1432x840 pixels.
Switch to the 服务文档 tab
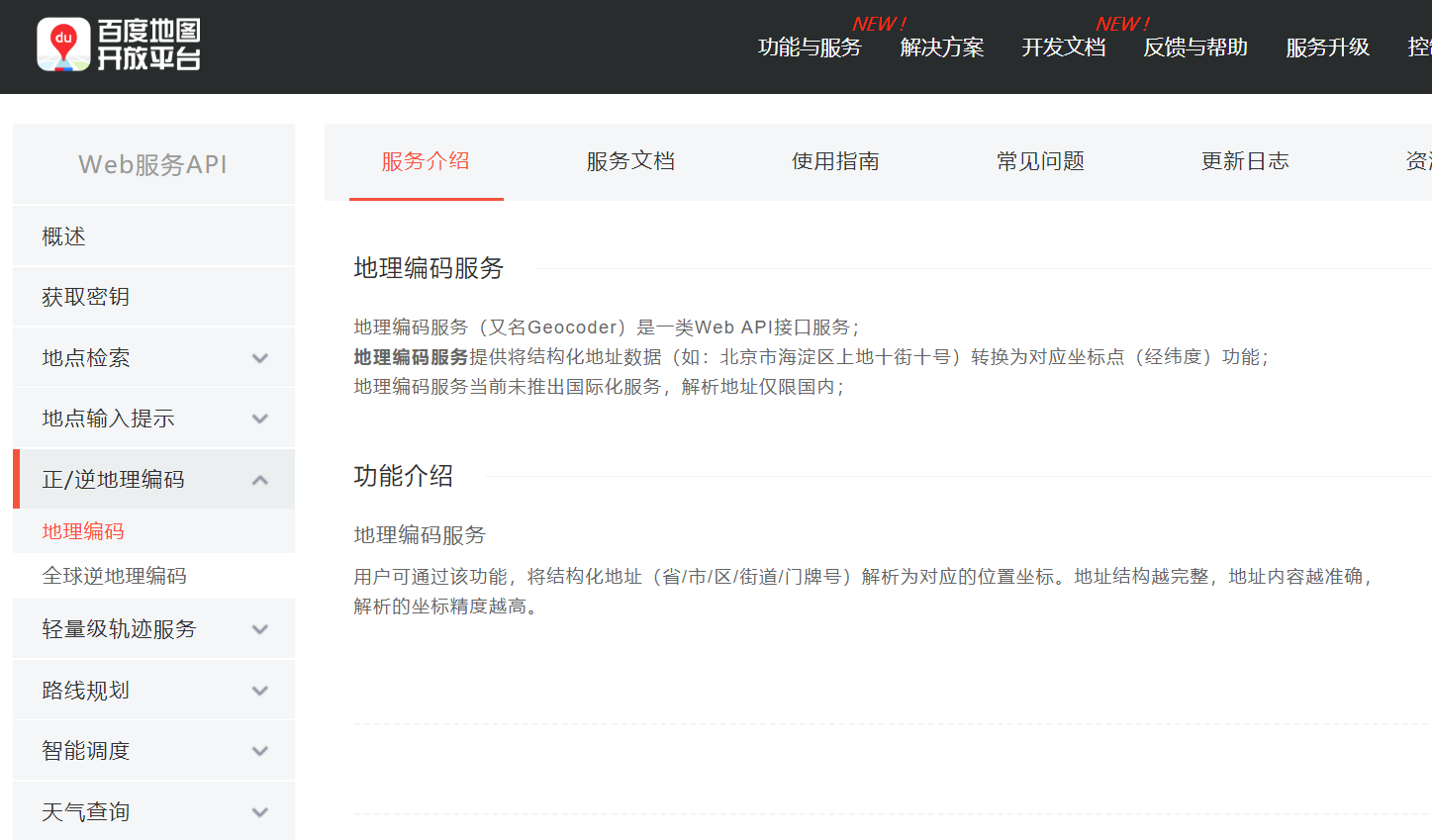click(630, 161)
